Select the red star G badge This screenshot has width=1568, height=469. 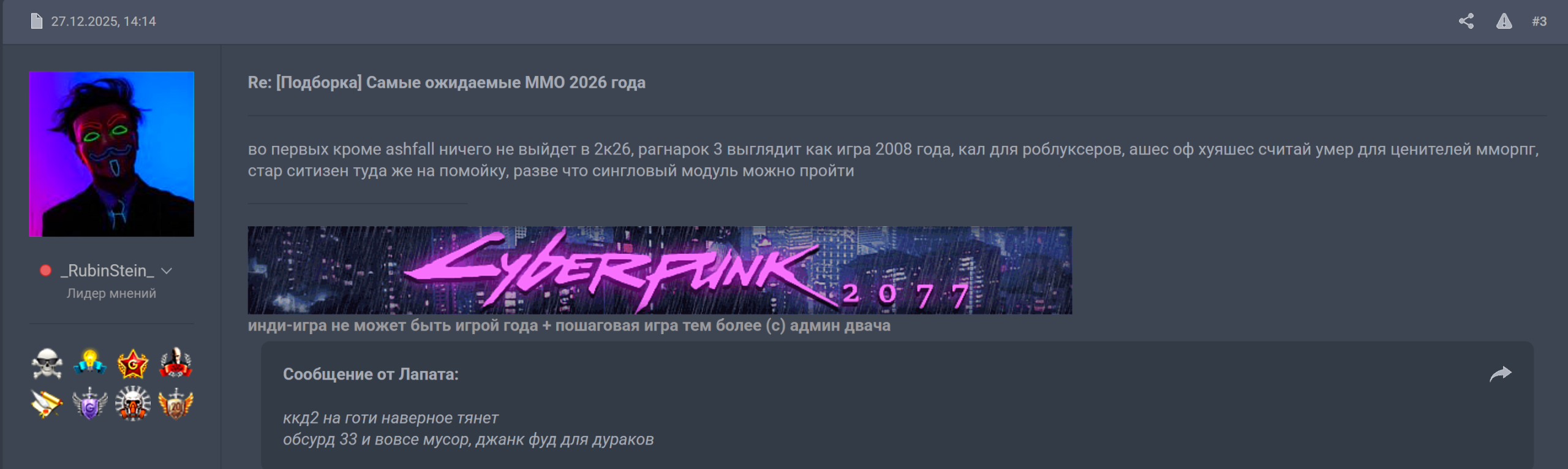click(x=133, y=364)
